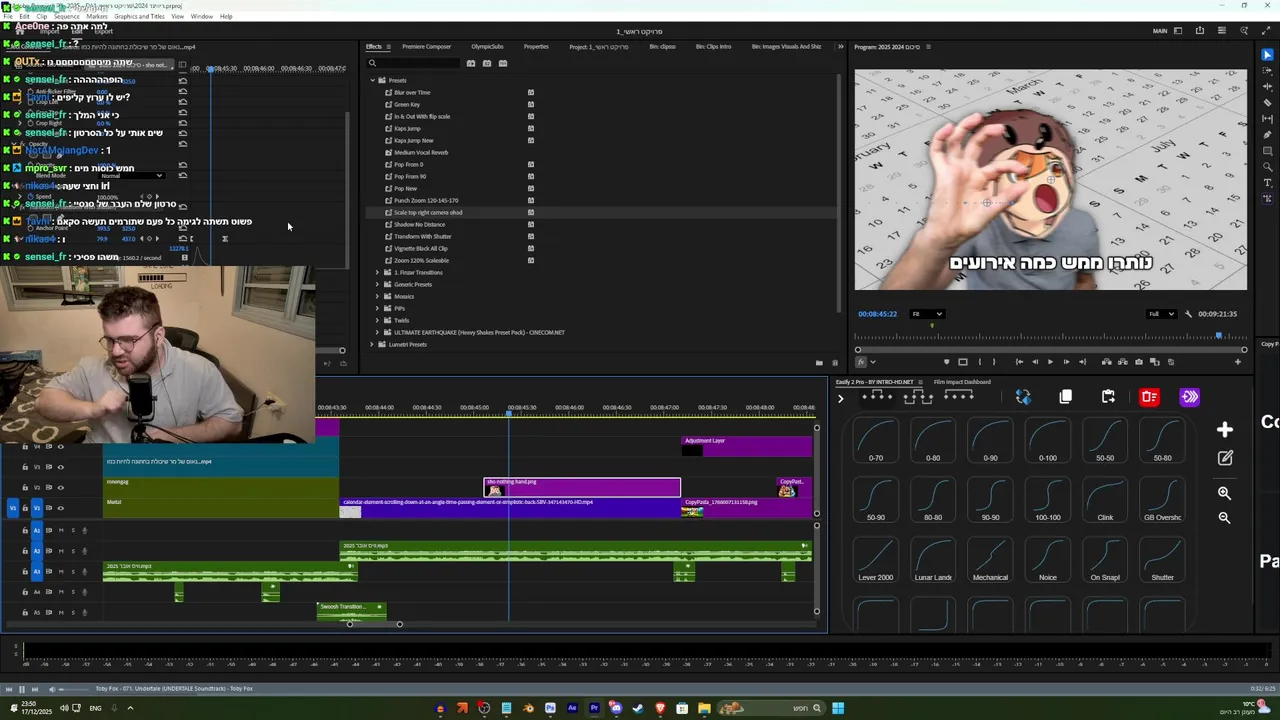Apply the 50-50 easing curve preset
1280x720 pixels.
(1105, 441)
